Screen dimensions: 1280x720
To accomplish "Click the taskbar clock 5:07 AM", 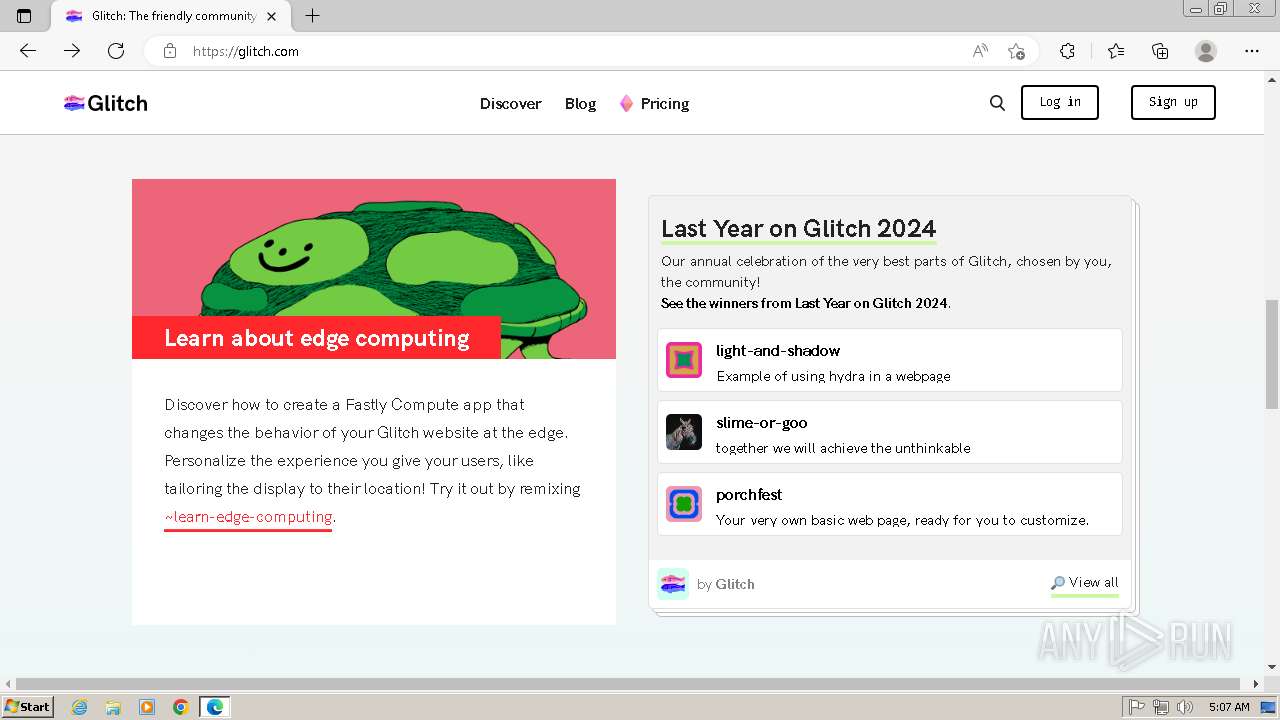I will click(1229, 707).
